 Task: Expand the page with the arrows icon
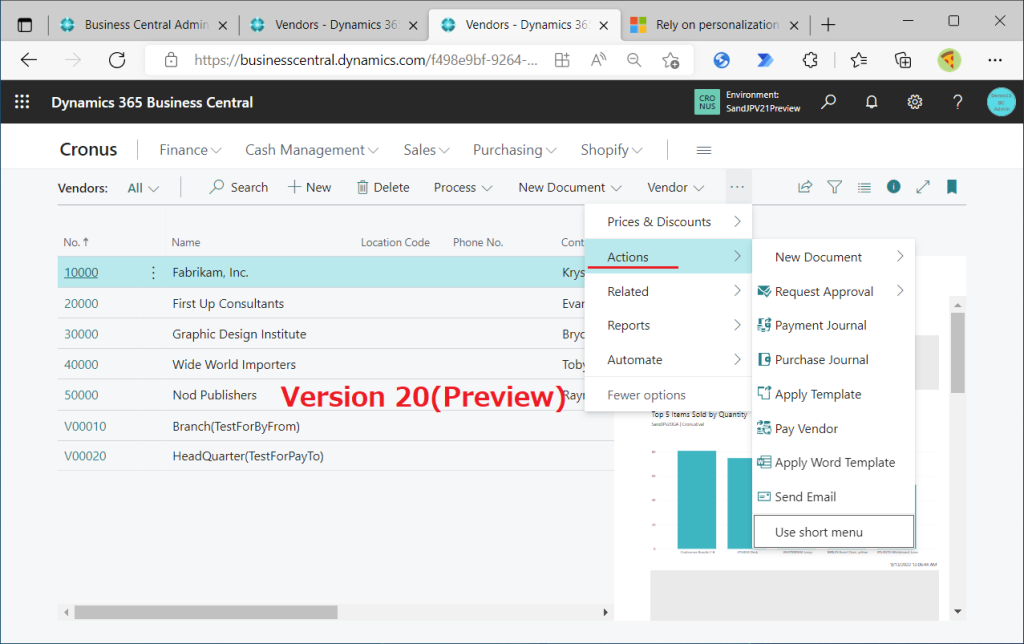tap(923, 187)
